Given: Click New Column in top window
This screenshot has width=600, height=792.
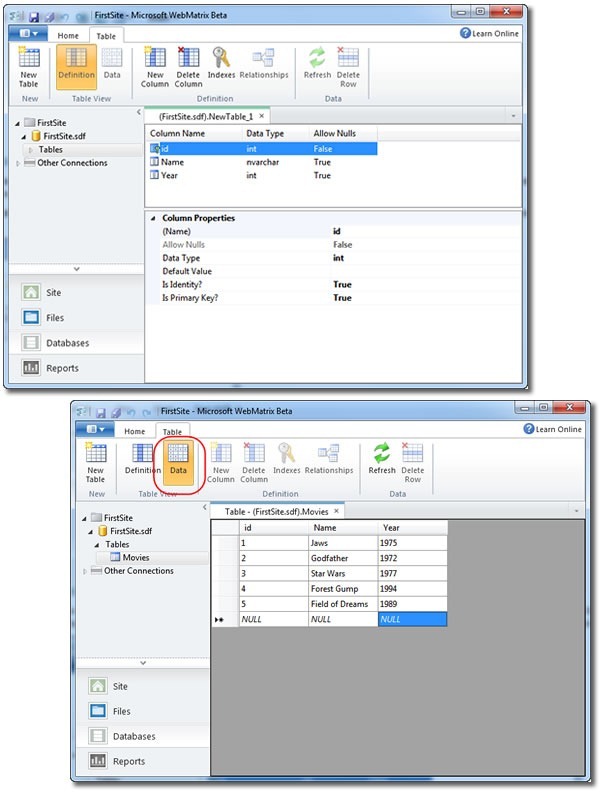Looking at the screenshot, I should pos(155,67).
